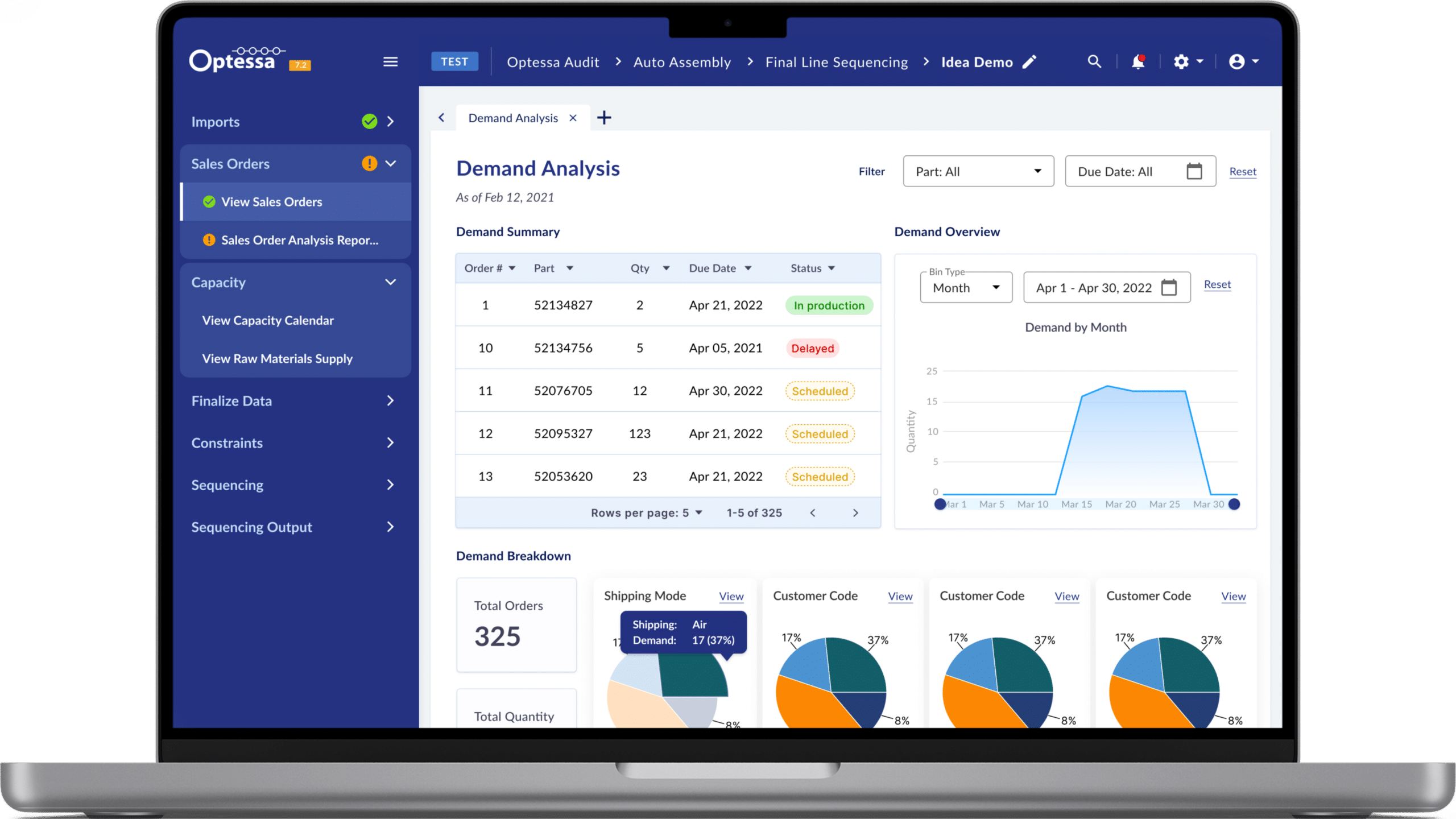Open the hamburger menu icon
Viewport: 1456px width, 819px height.
pos(390,61)
